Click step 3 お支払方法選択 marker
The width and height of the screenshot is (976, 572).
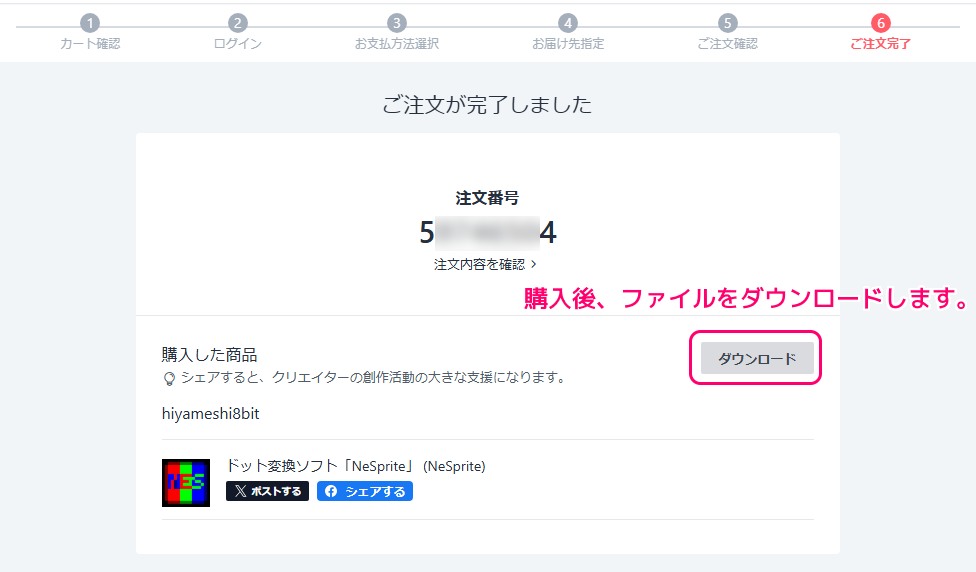[x=397, y=23]
